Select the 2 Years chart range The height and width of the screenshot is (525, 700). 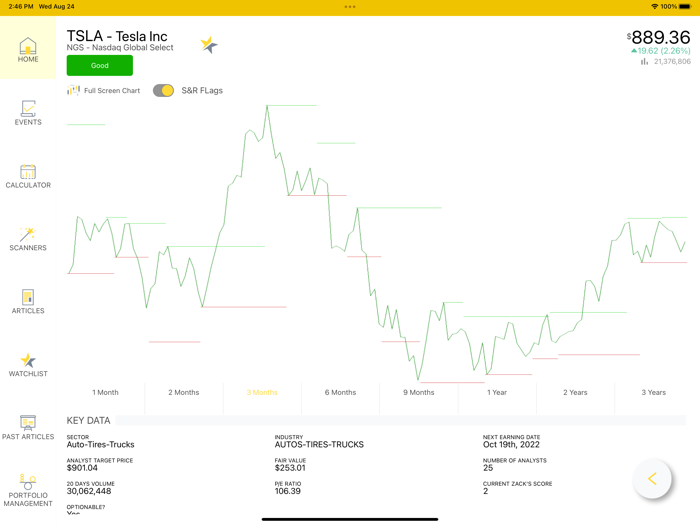(x=575, y=392)
